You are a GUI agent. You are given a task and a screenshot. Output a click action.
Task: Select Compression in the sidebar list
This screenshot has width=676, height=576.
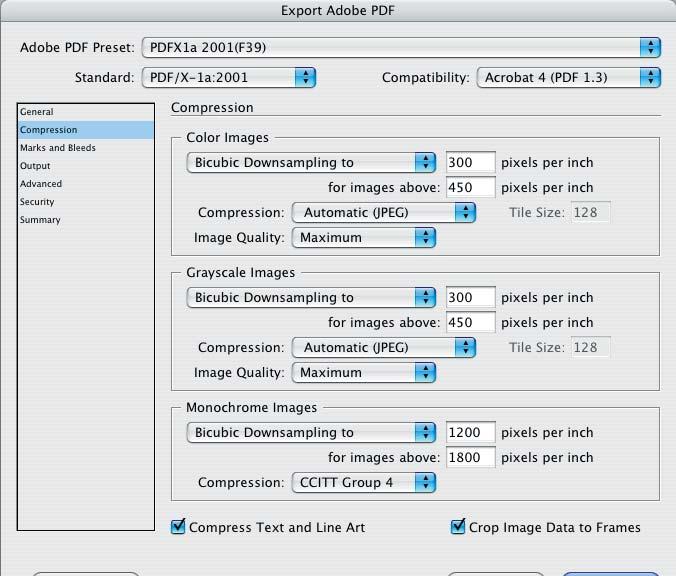pyautogui.click(x=86, y=130)
